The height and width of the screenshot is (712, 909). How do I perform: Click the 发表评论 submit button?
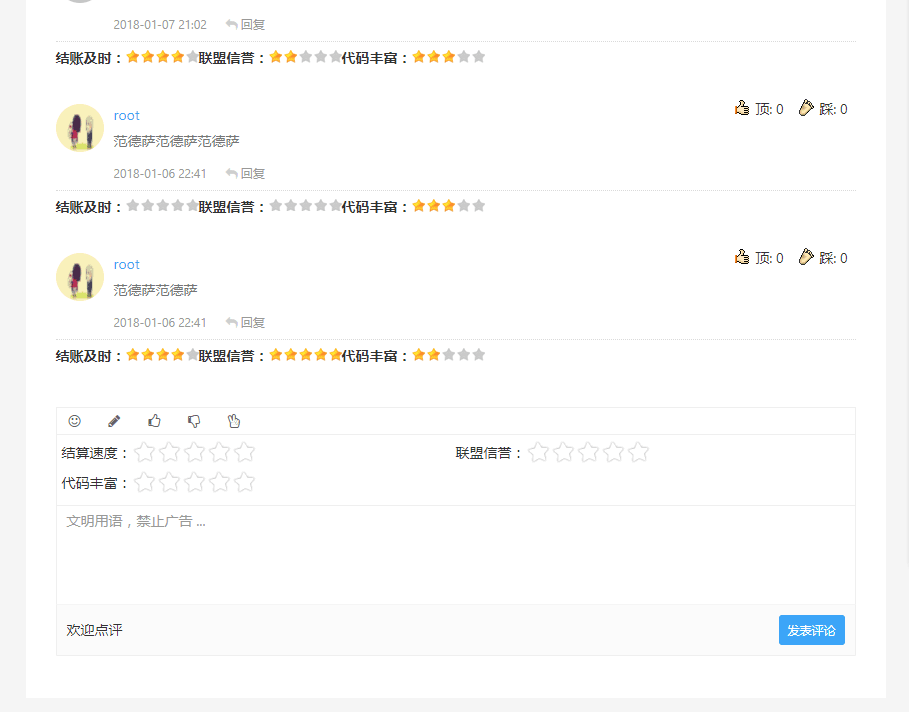click(811, 630)
